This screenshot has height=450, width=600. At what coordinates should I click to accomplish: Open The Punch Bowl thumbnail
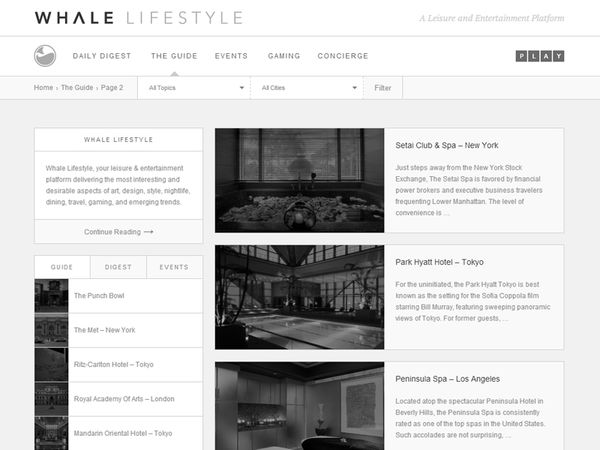coord(51,296)
